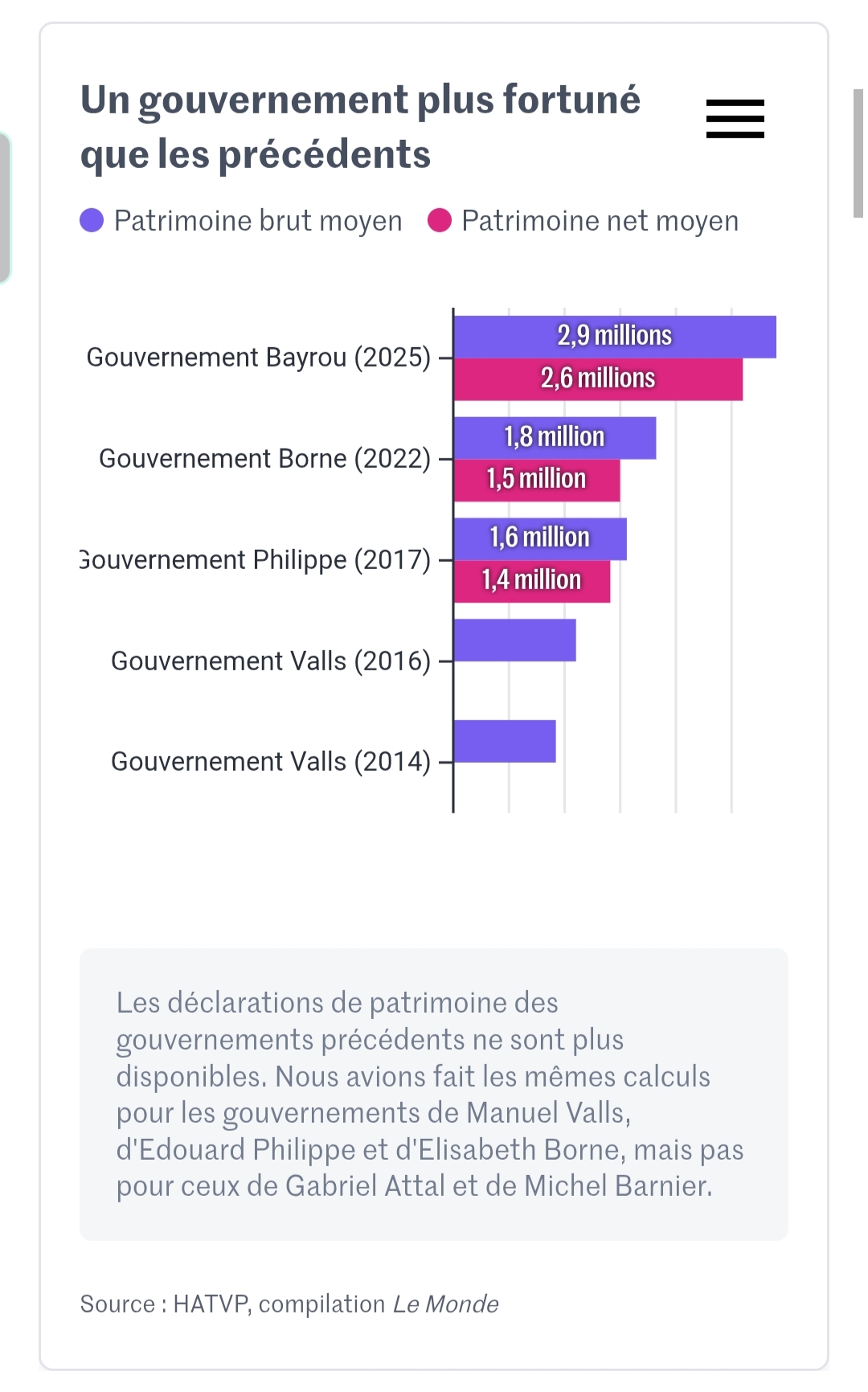Click the Gouvernement Philippe (2017) axis label
868x1392 pixels.
coord(257,559)
